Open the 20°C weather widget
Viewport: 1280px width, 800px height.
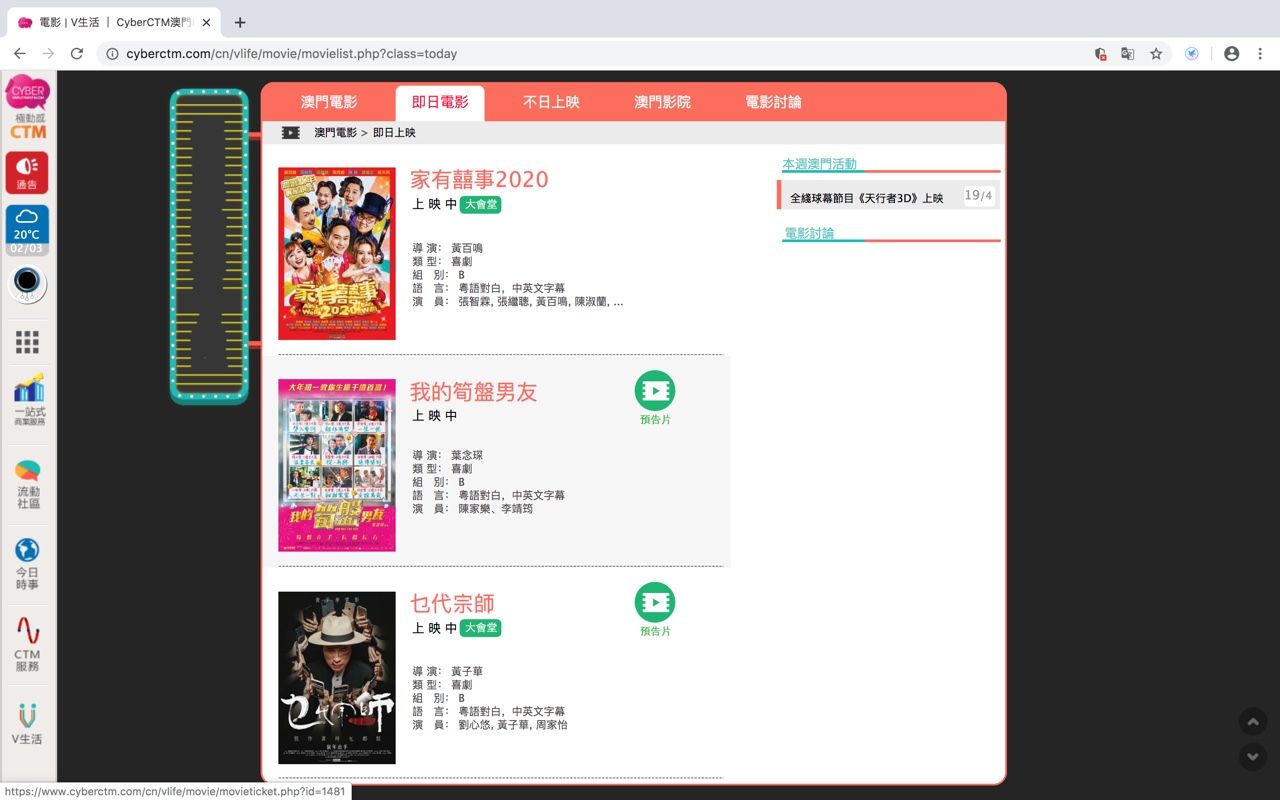coord(27,230)
